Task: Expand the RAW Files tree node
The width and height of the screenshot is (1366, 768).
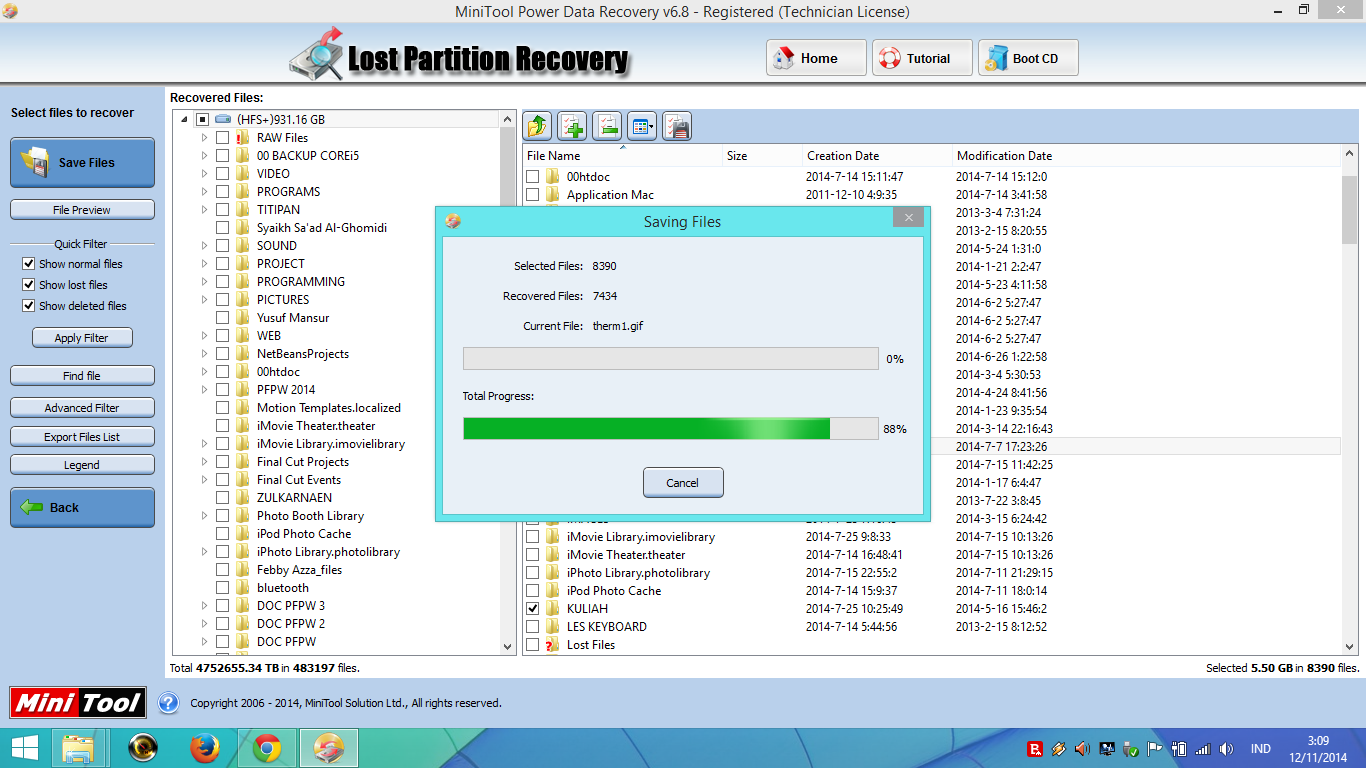Action: pos(204,138)
